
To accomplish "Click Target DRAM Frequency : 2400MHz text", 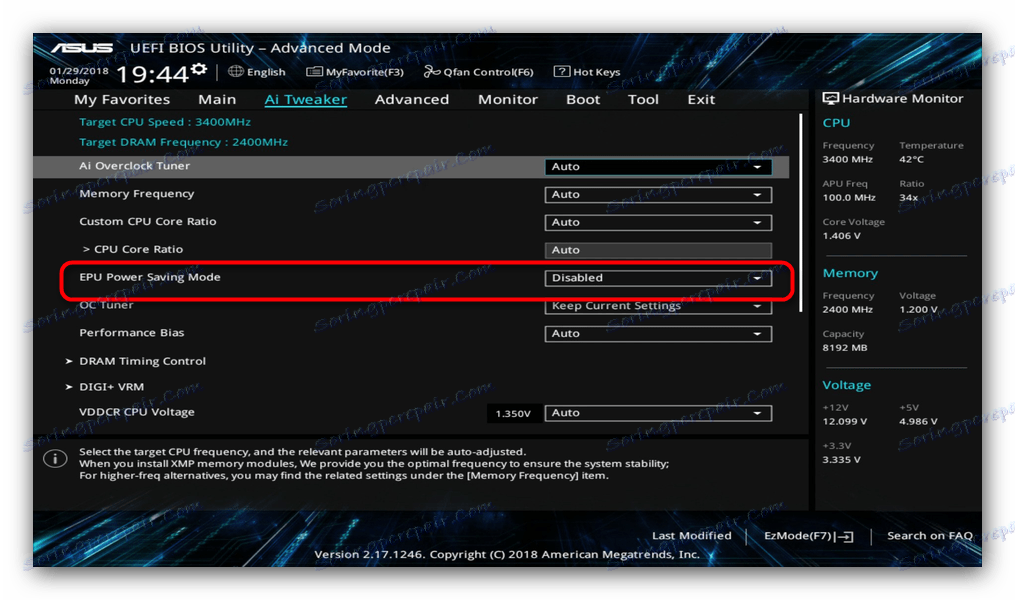I will 183,142.
